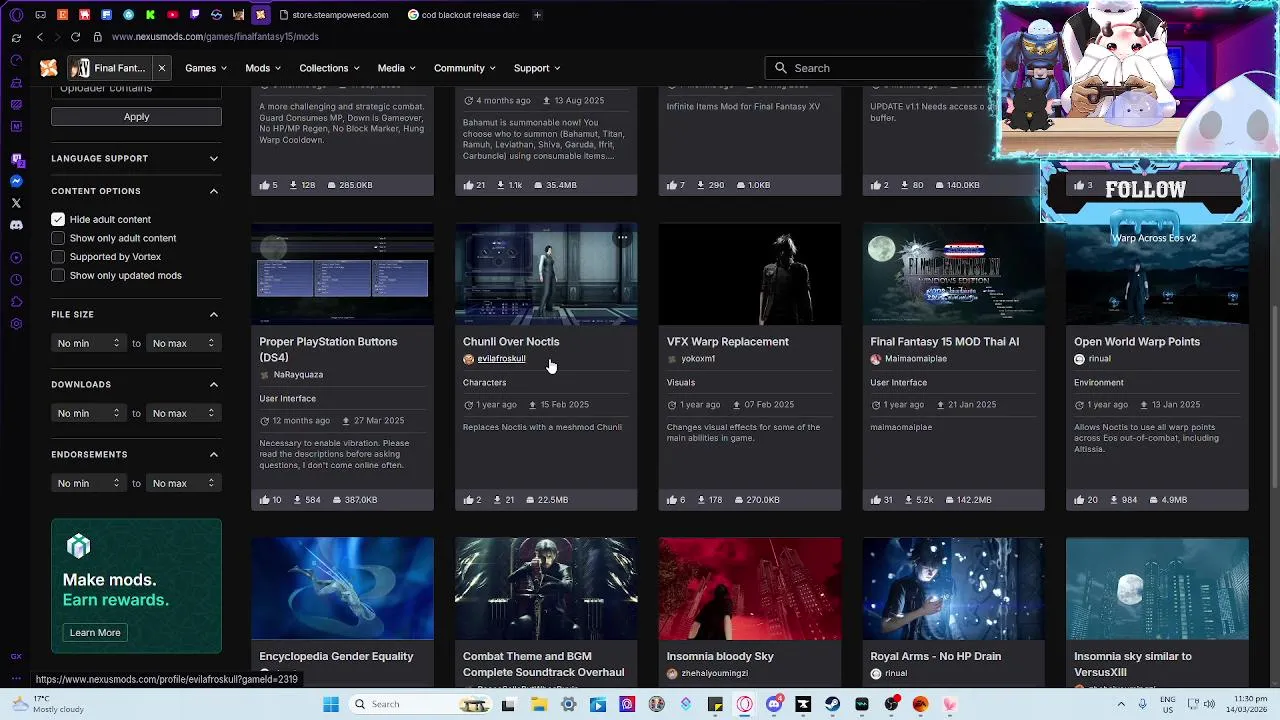This screenshot has height=720, width=1280.
Task: Open the Collections menu
Action: pos(330,68)
